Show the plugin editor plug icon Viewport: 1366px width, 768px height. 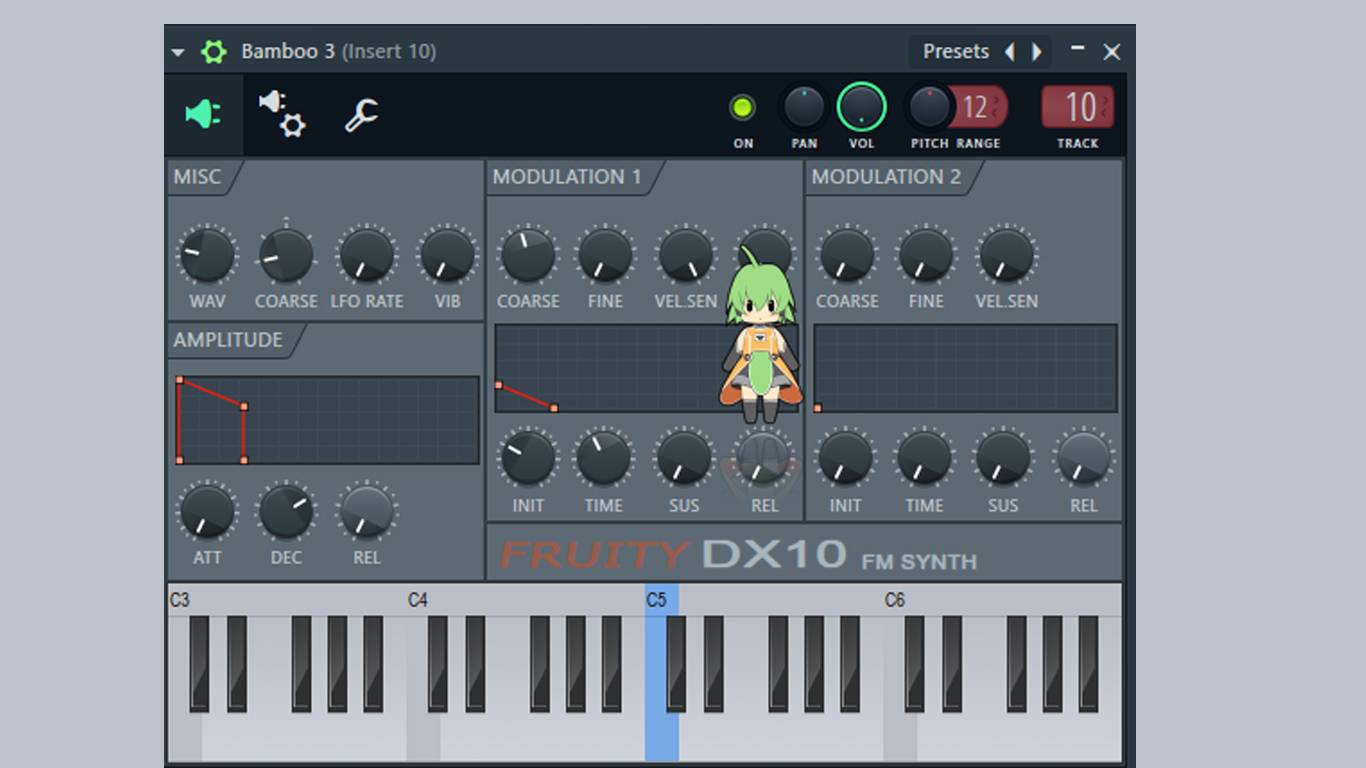pyautogui.click(x=204, y=114)
